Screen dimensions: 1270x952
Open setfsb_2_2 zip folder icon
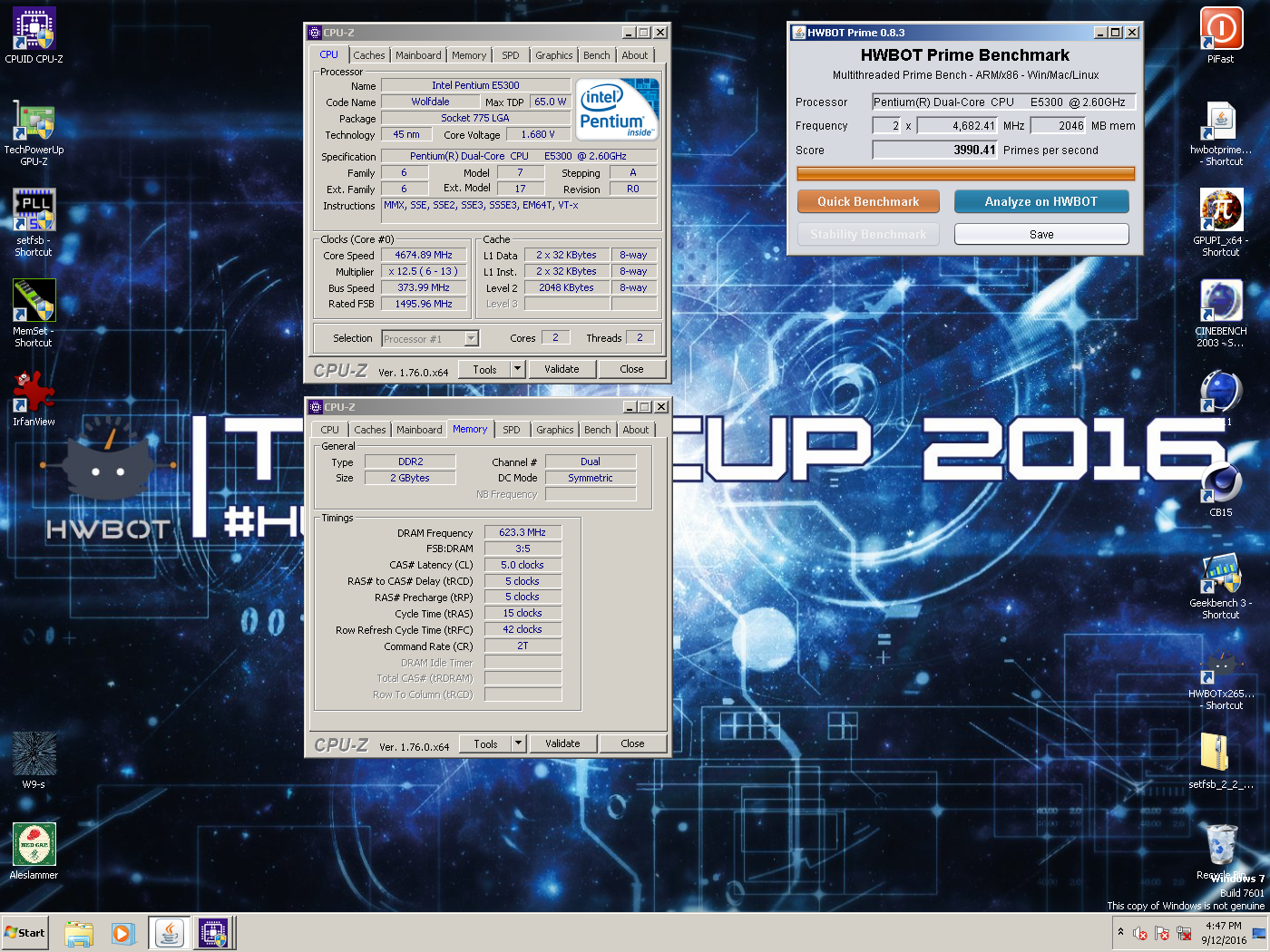point(1221,761)
